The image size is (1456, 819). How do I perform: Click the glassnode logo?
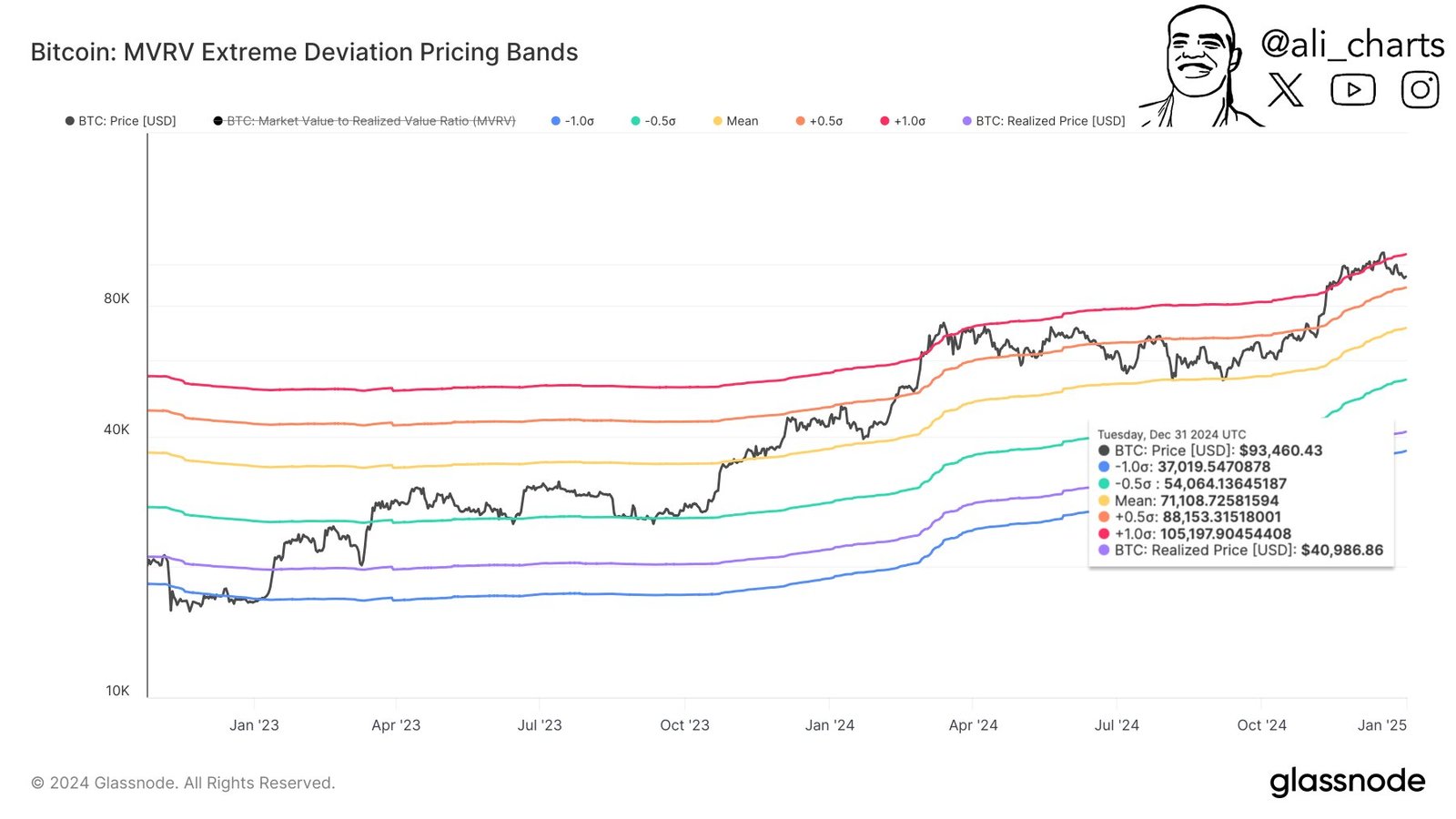1348,781
